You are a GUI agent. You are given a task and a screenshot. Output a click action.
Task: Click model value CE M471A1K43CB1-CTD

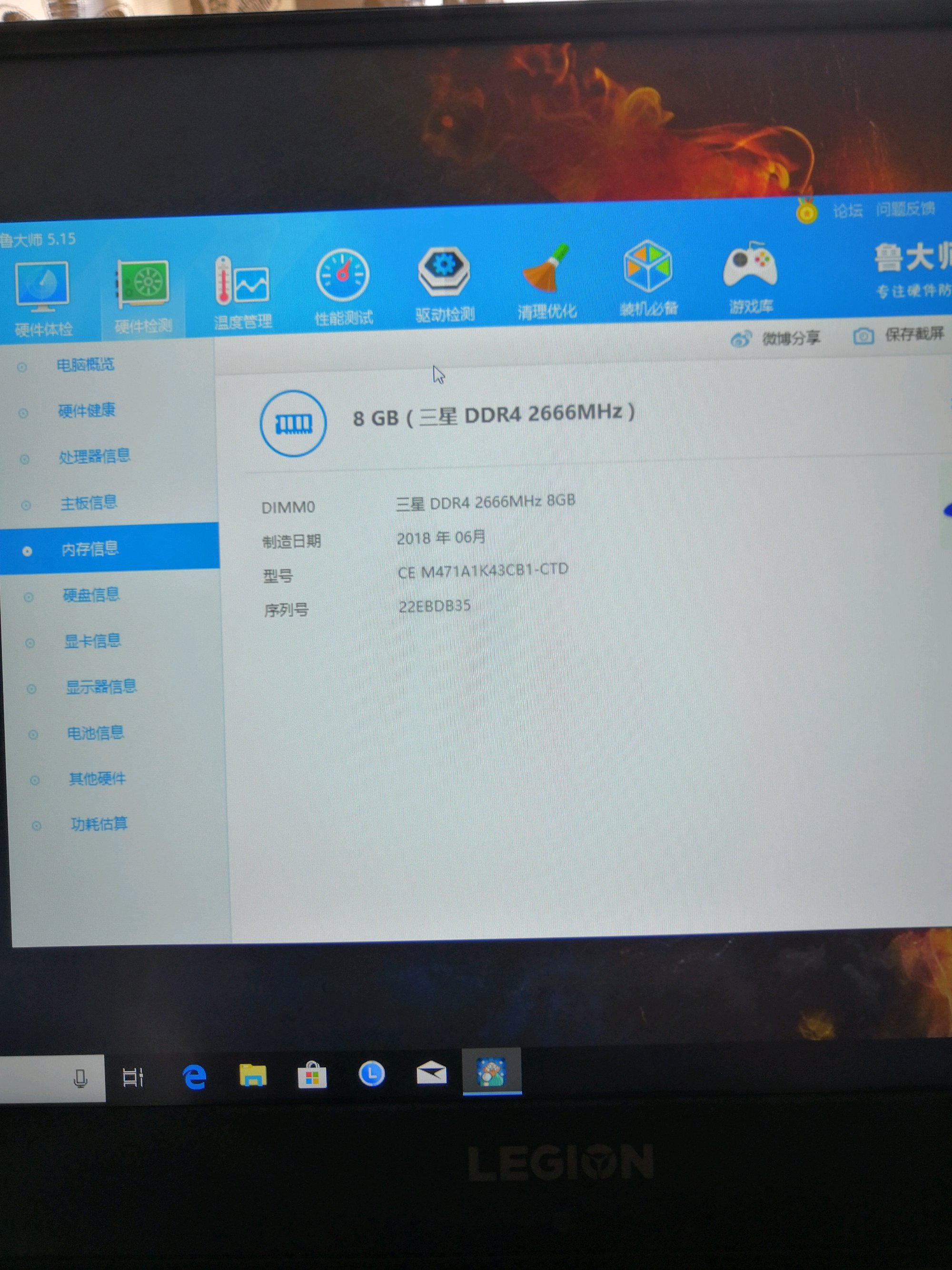483,570
